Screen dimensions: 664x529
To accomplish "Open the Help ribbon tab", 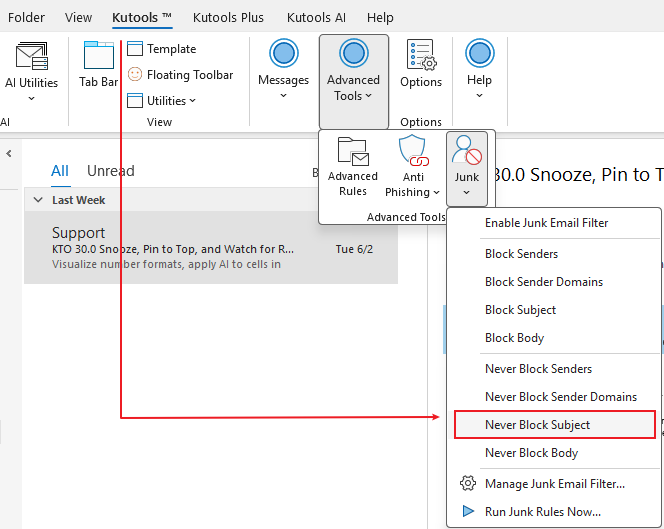I will [380, 18].
